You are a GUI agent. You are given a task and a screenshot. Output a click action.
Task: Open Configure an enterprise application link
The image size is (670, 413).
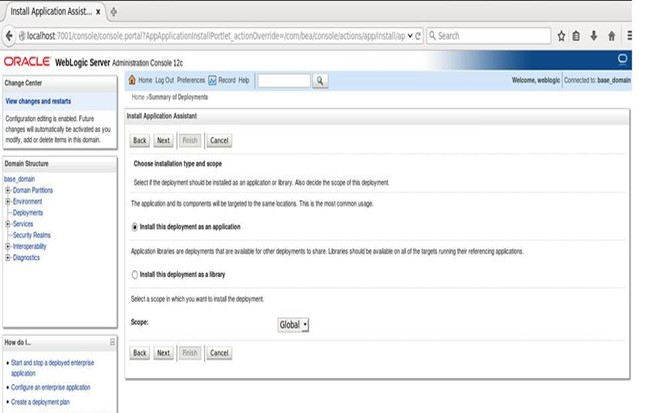coord(50,387)
